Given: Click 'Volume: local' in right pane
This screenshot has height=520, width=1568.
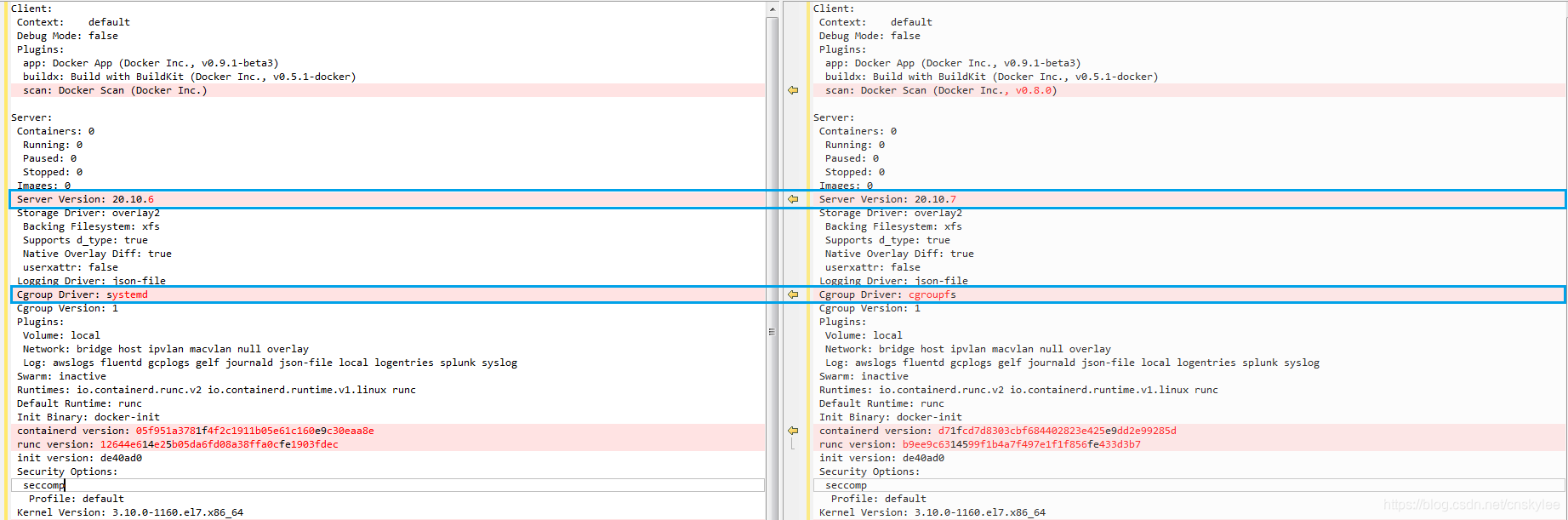Looking at the screenshot, I should tap(864, 335).
